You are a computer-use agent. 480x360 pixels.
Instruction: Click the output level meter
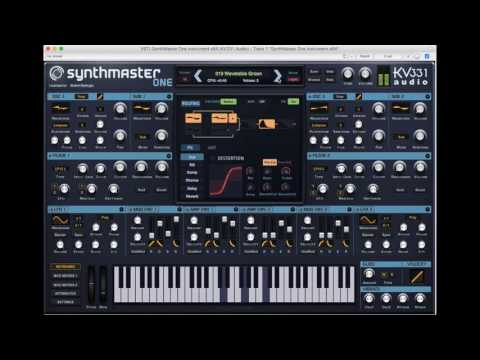click(x=383, y=76)
